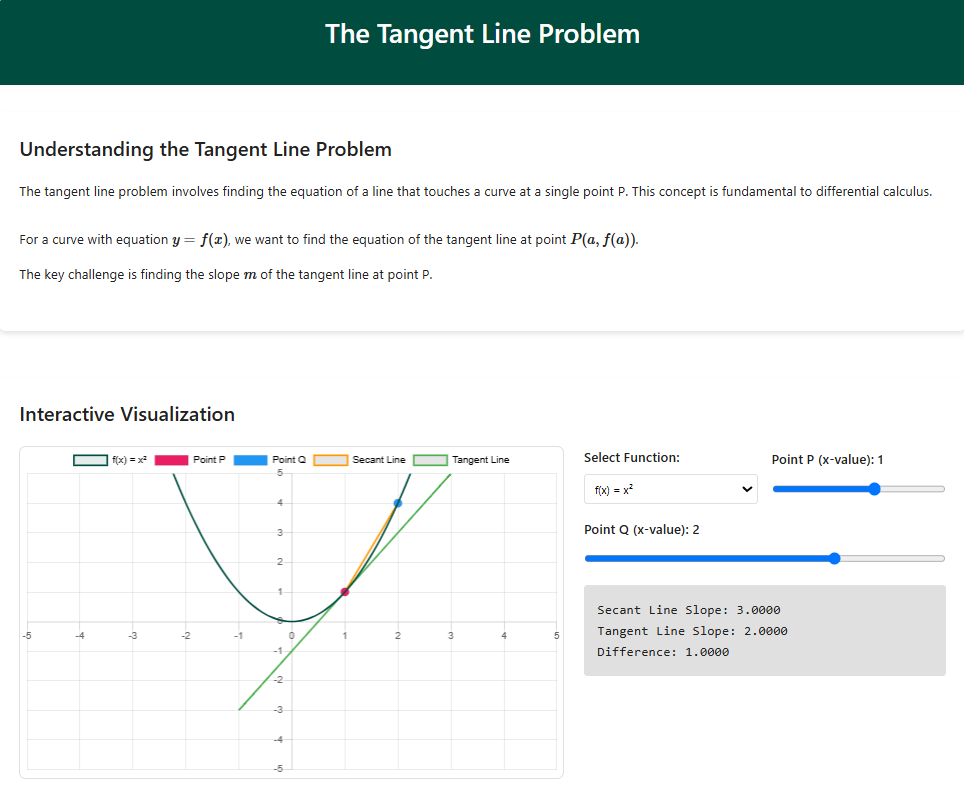Click the Secant Line Slope readout
The width and height of the screenshot is (964, 793).
(688, 610)
